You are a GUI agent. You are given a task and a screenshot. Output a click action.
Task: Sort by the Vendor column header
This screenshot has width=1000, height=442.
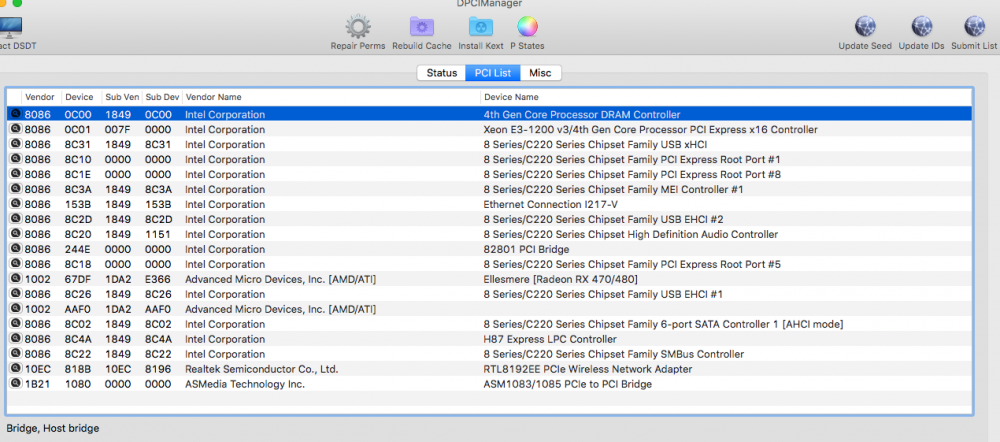click(x=40, y=97)
